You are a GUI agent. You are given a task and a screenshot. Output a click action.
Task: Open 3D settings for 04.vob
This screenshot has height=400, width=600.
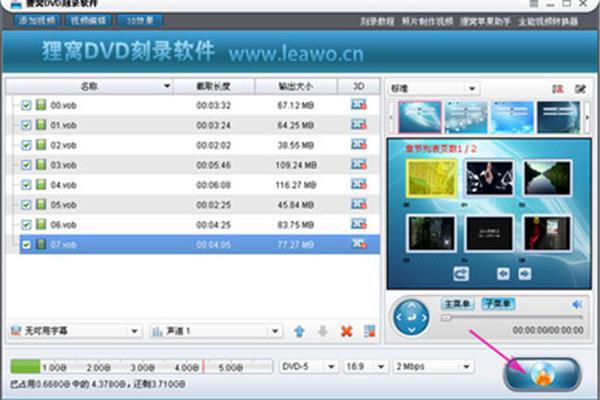pos(359,184)
